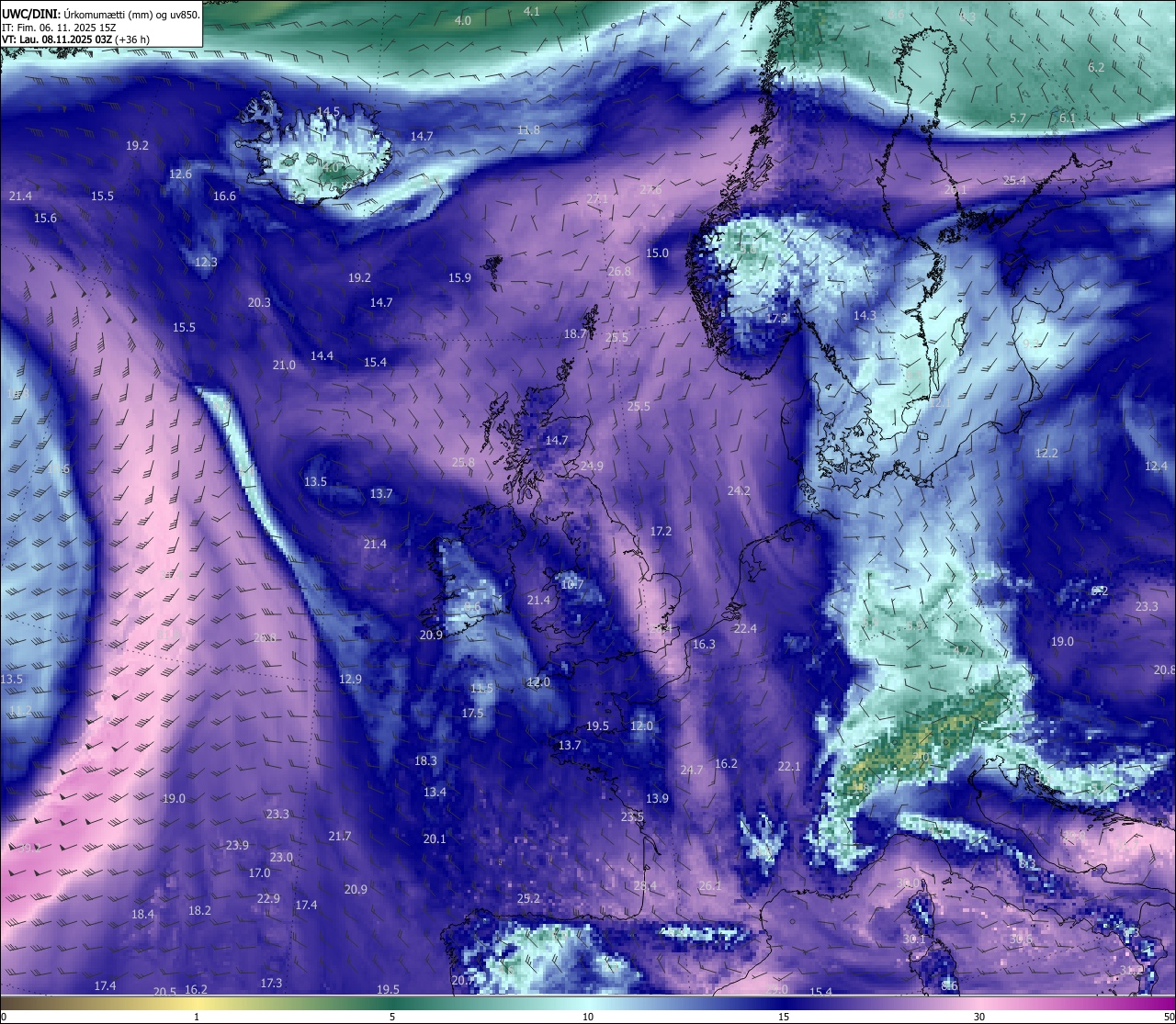Screen dimensions: 1176x1024
Task: Click the value 21.7 in the Atlantic
Action: (x=340, y=836)
